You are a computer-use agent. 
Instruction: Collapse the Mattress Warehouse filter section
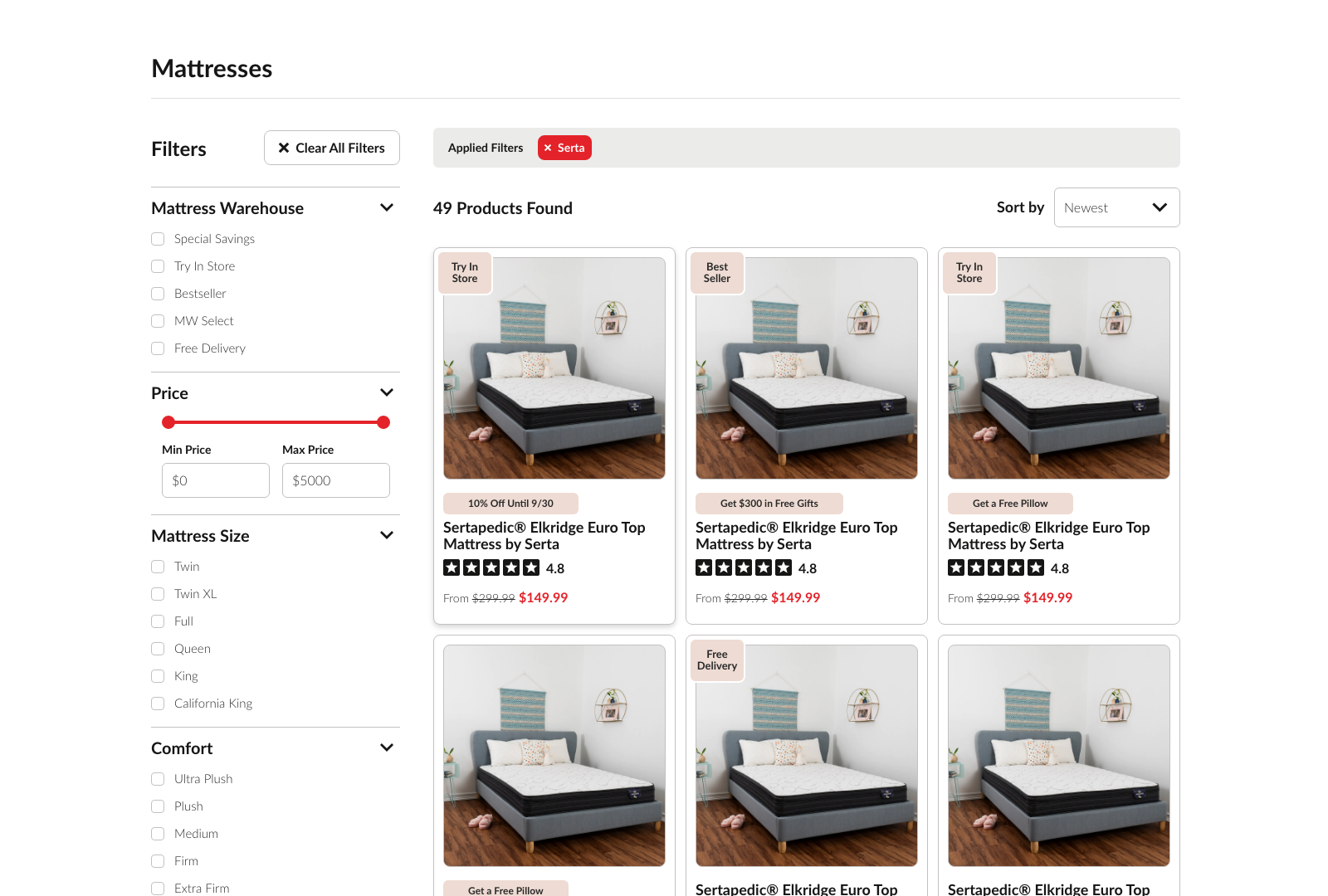[387, 207]
